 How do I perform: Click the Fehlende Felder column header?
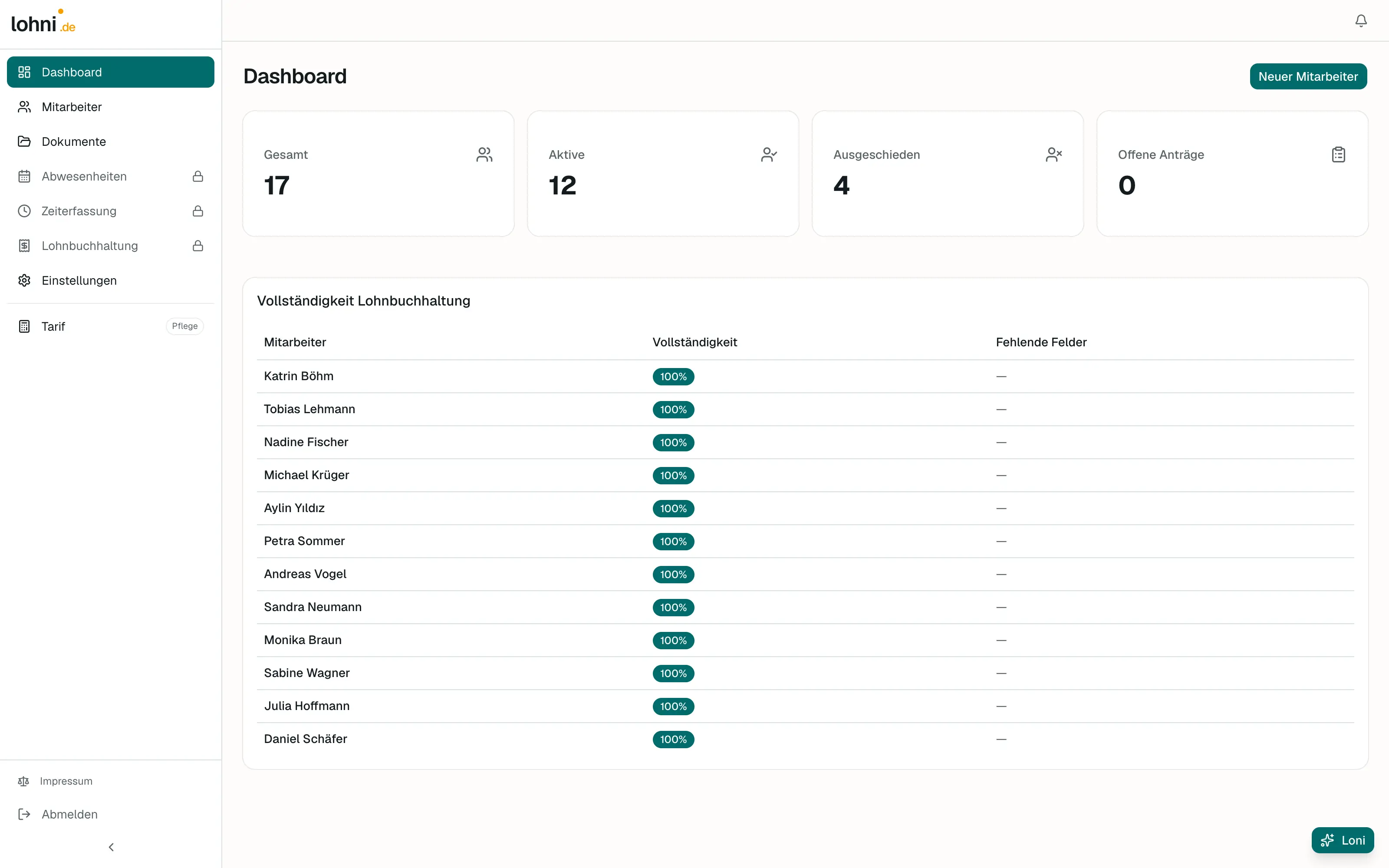[x=1041, y=342]
